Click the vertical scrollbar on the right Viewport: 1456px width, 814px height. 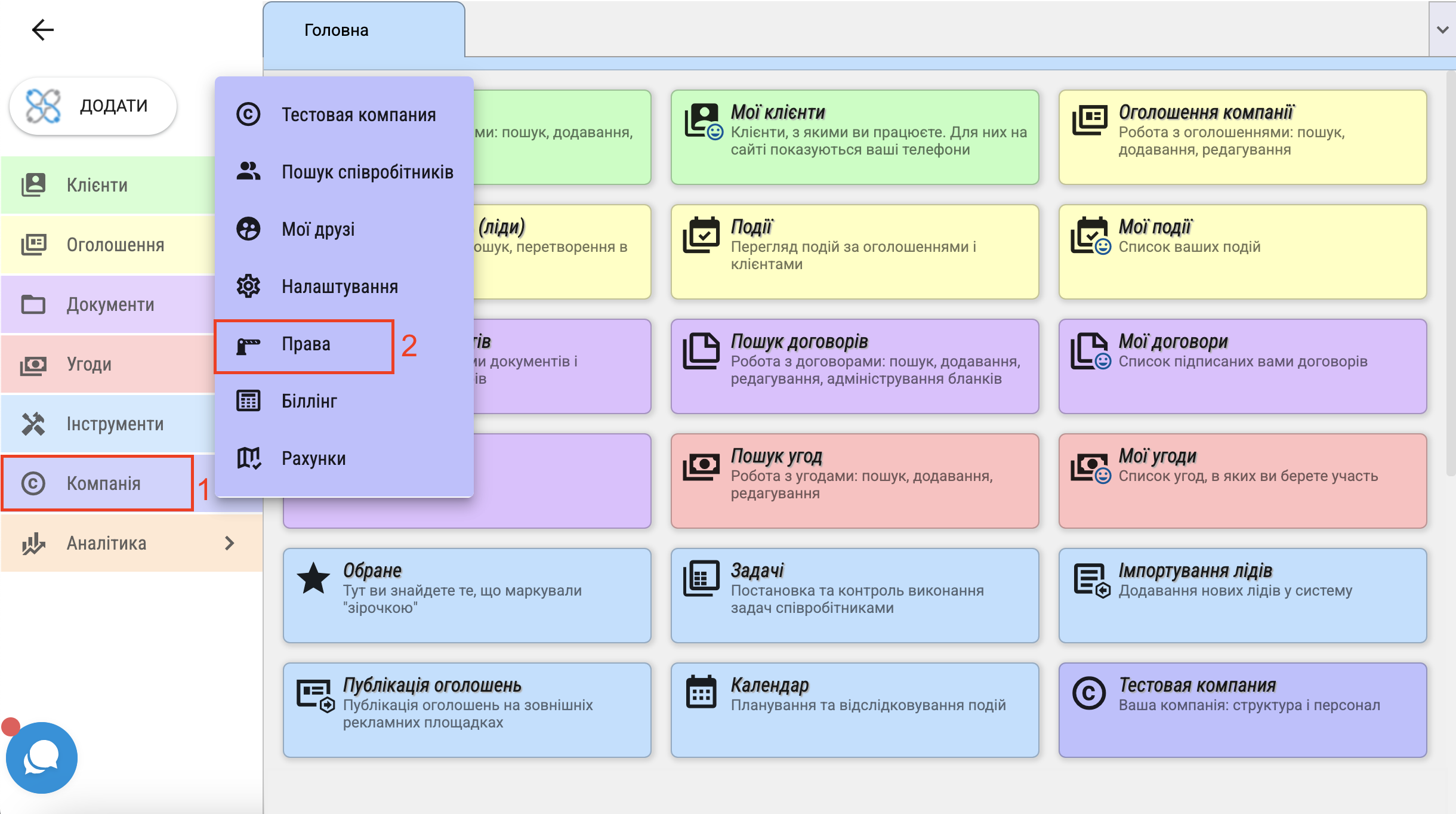[1451, 275]
